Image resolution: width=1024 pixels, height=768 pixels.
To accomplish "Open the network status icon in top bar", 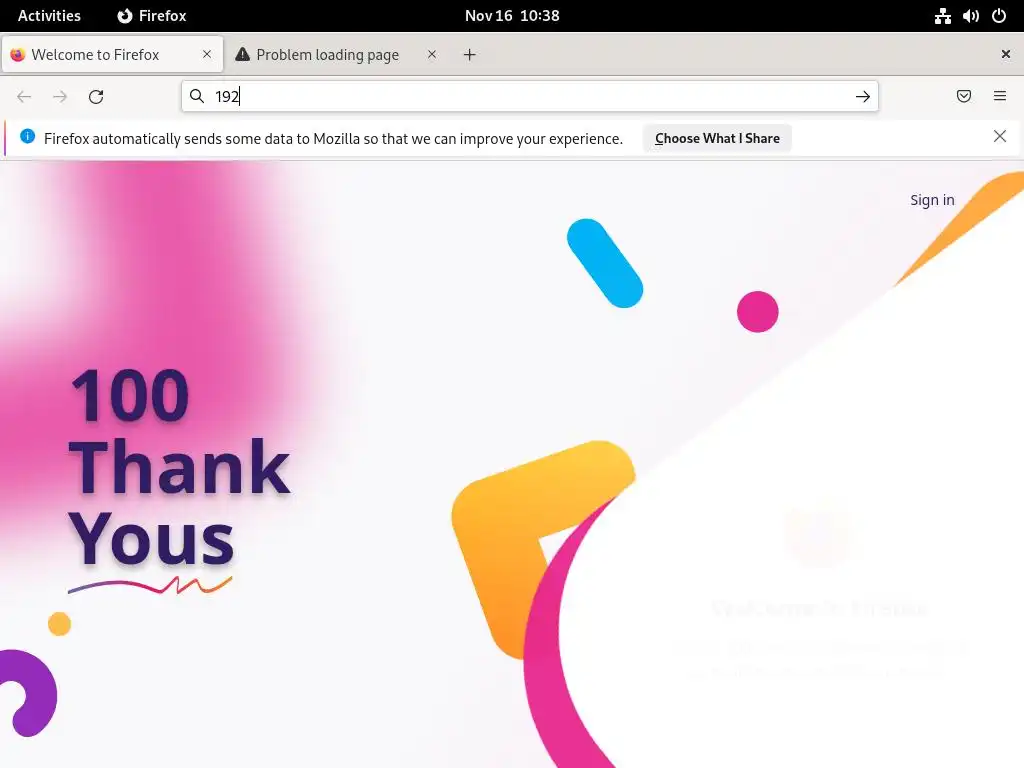I will click(x=942, y=16).
